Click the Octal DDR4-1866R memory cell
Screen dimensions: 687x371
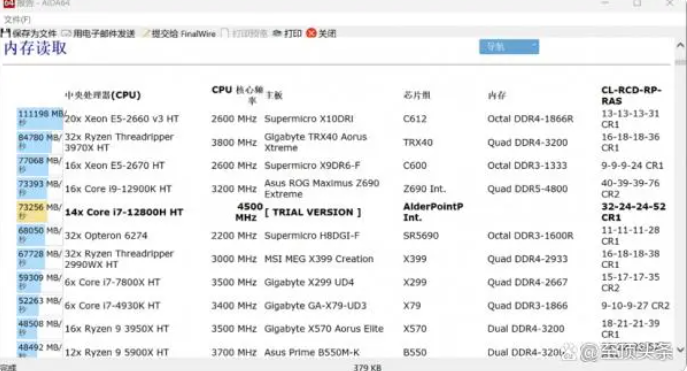(x=530, y=119)
